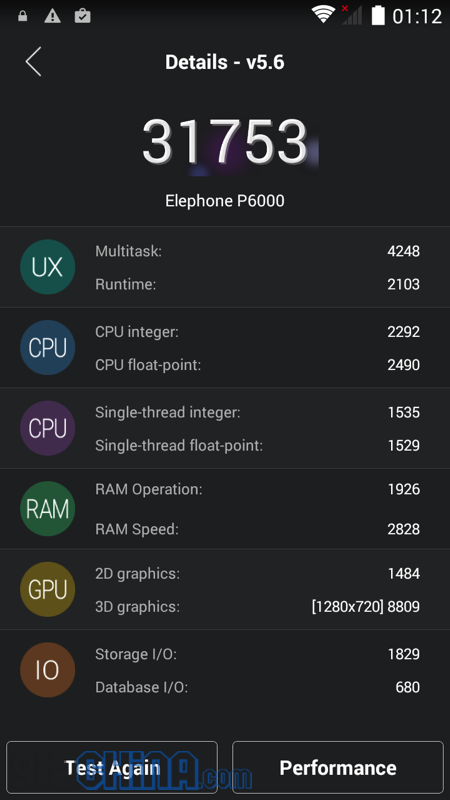This screenshot has height=800, width=450.
Task: Tap the Elephone P6000 device name
Action: [x=225, y=201]
